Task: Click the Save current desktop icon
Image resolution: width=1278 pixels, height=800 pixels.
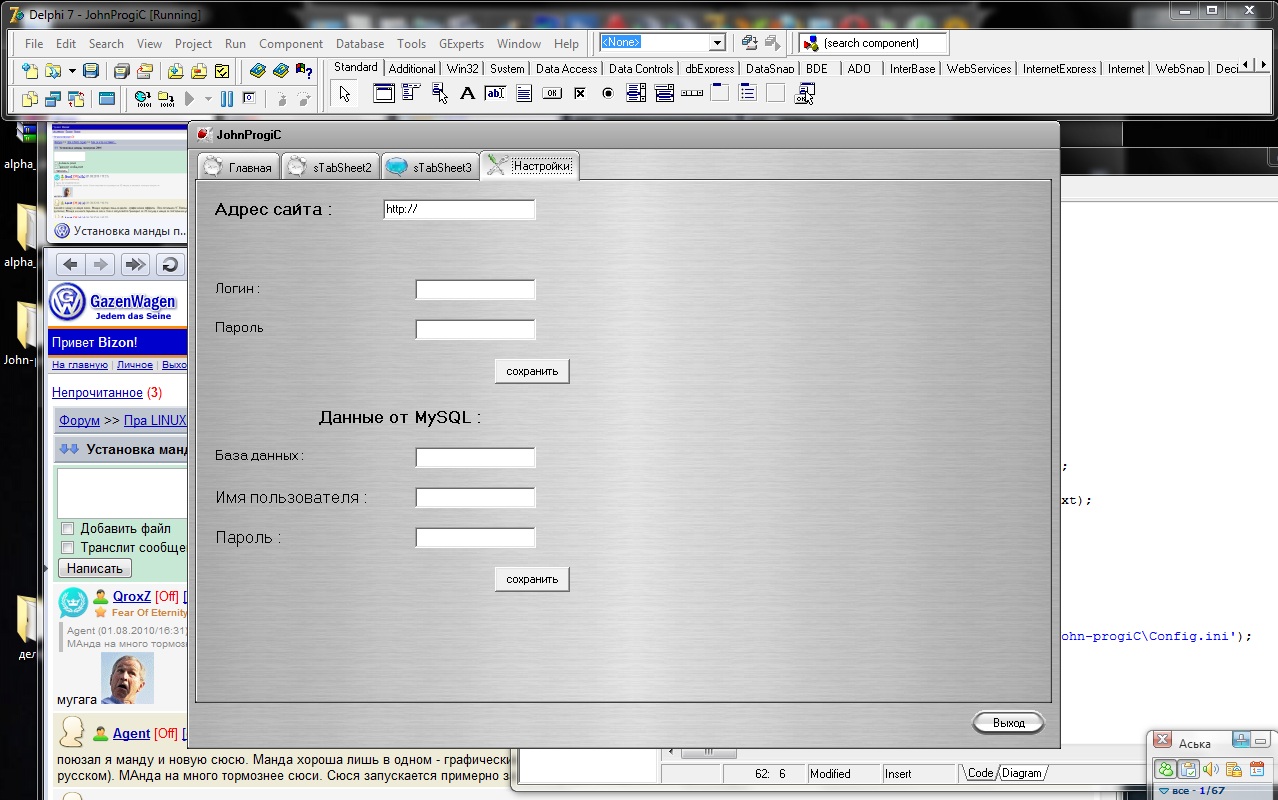Action: click(x=750, y=43)
